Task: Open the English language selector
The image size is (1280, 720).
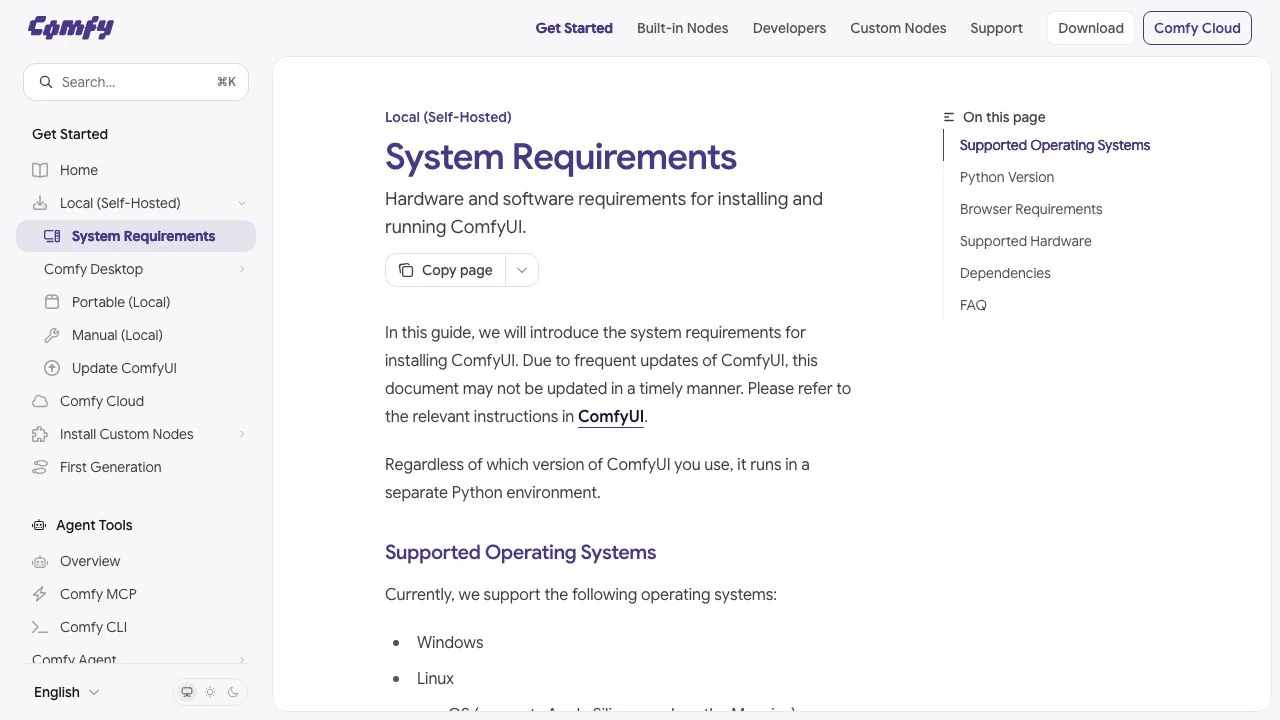Action: tap(67, 692)
